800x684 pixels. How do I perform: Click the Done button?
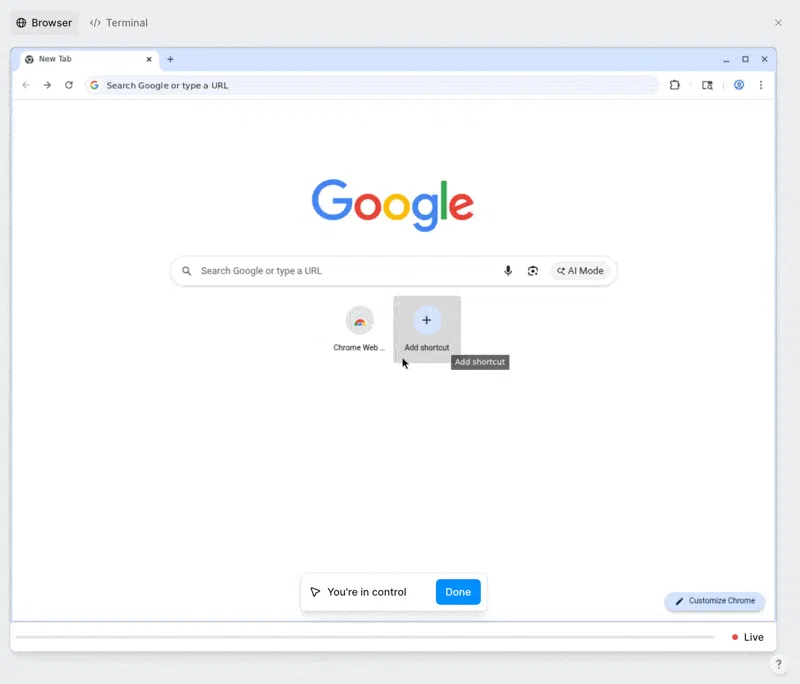[458, 591]
